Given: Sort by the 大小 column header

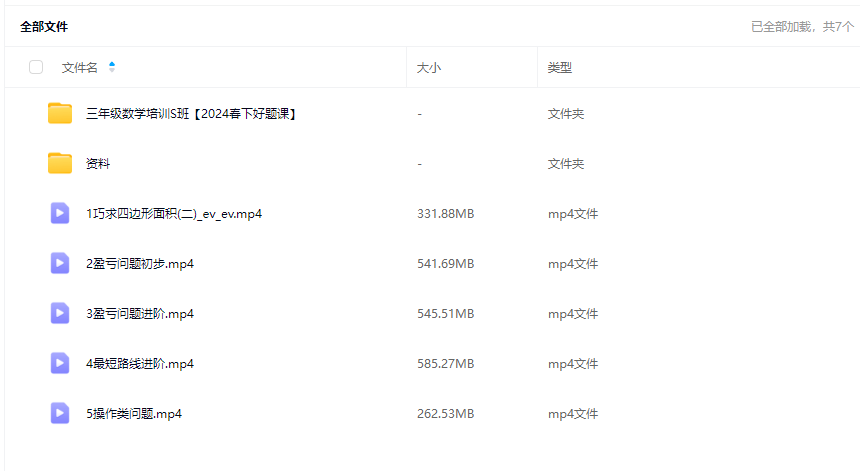Looking at the screenshot, I should click(x=429, y=68).
